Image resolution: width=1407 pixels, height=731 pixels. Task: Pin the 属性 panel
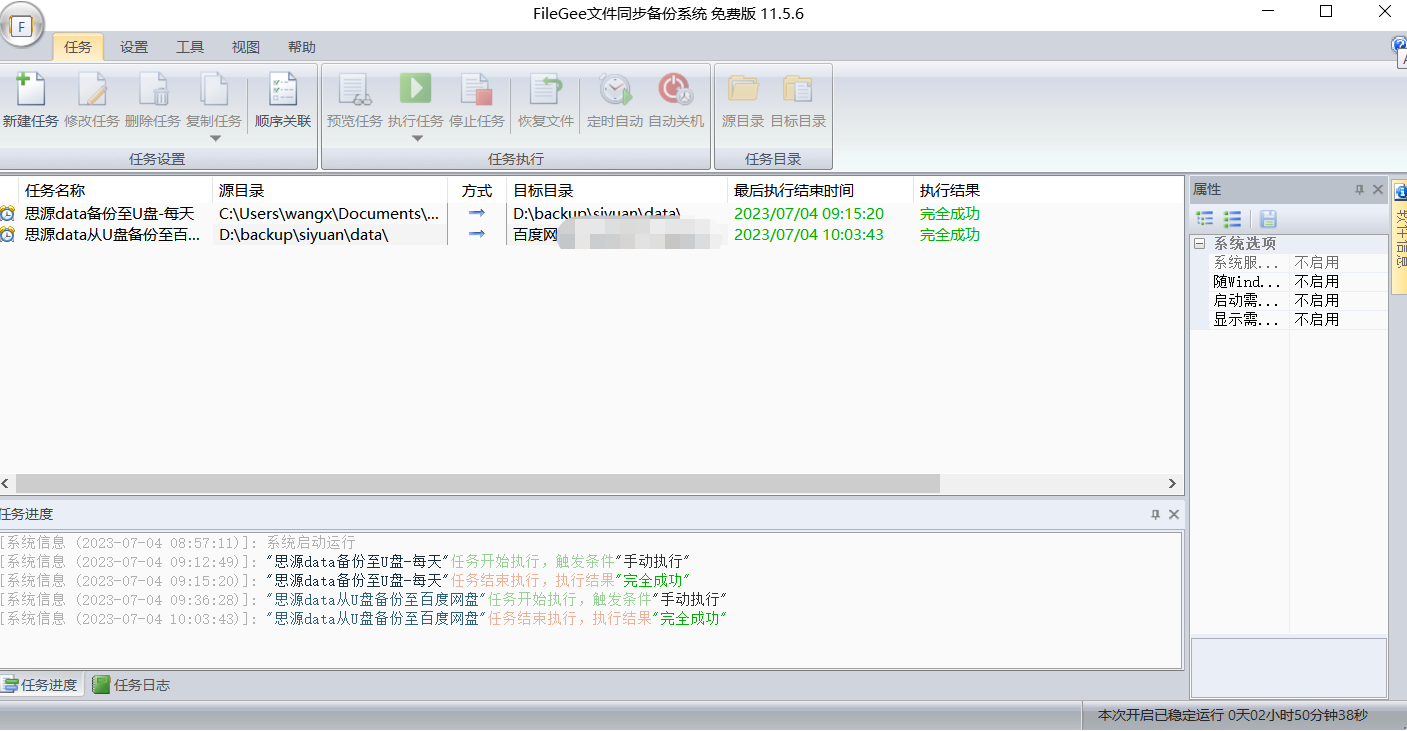coord(1359,190)
